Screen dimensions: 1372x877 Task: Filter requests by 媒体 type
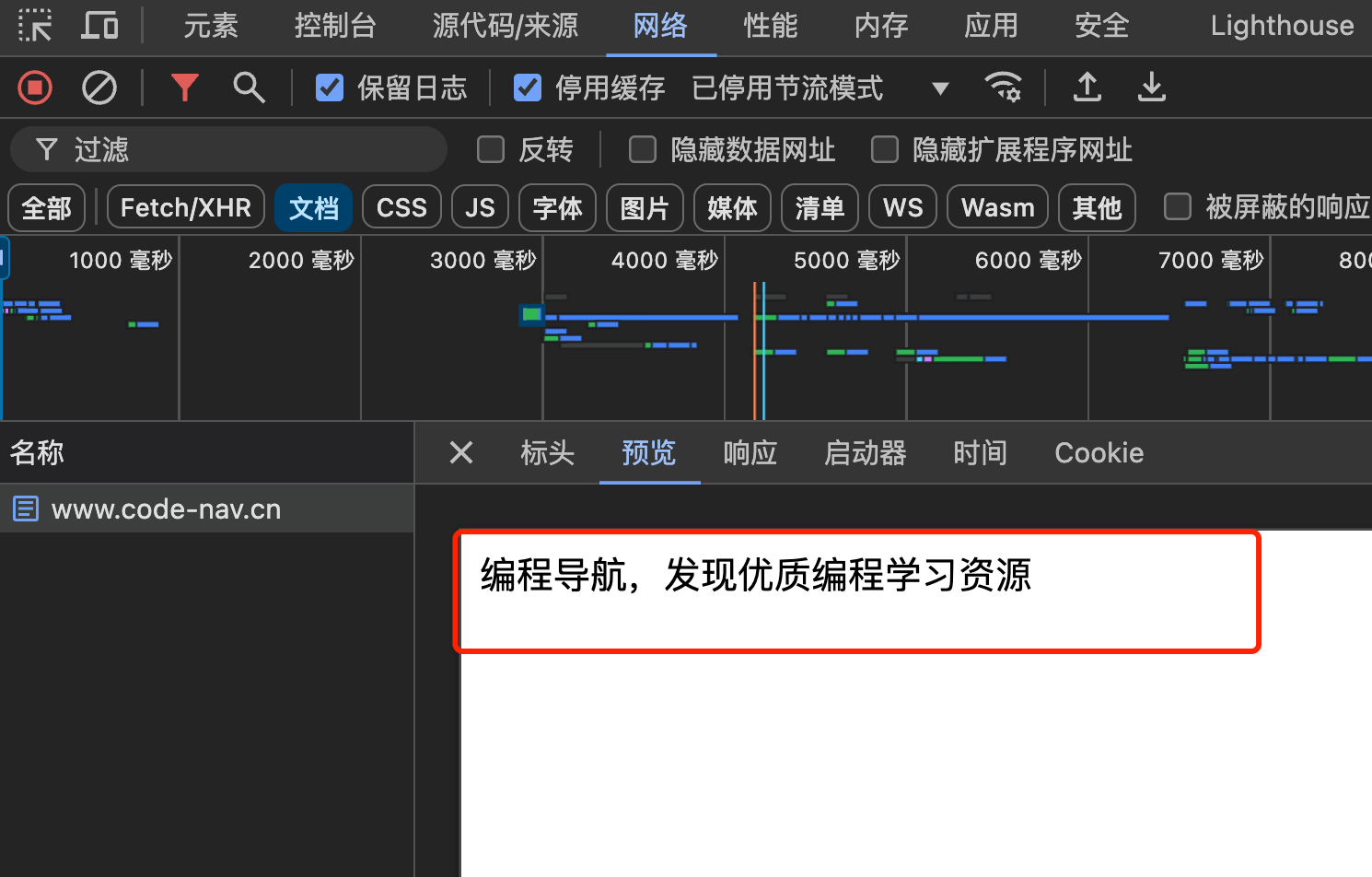pos(732,207)
